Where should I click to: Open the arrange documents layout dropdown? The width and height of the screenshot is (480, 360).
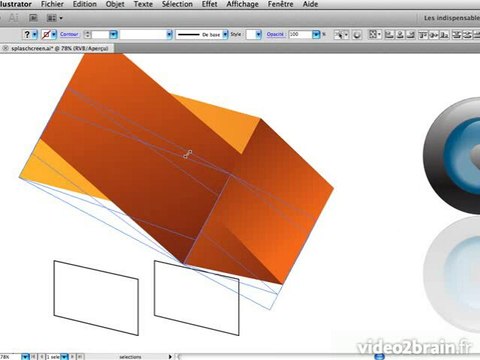tap(54, 18)
